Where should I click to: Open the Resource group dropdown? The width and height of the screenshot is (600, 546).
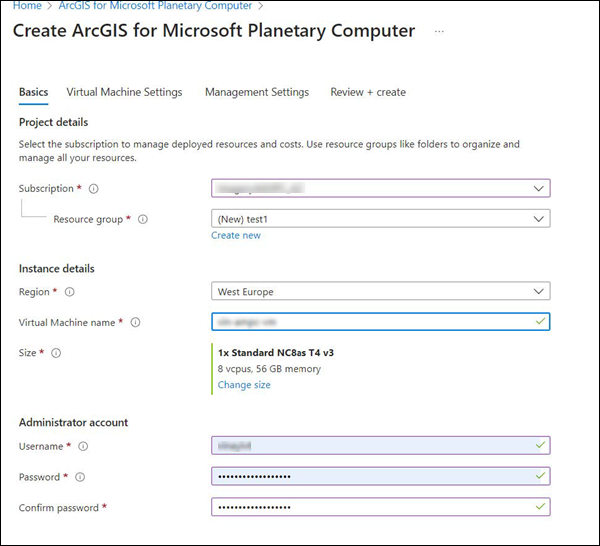381,218
